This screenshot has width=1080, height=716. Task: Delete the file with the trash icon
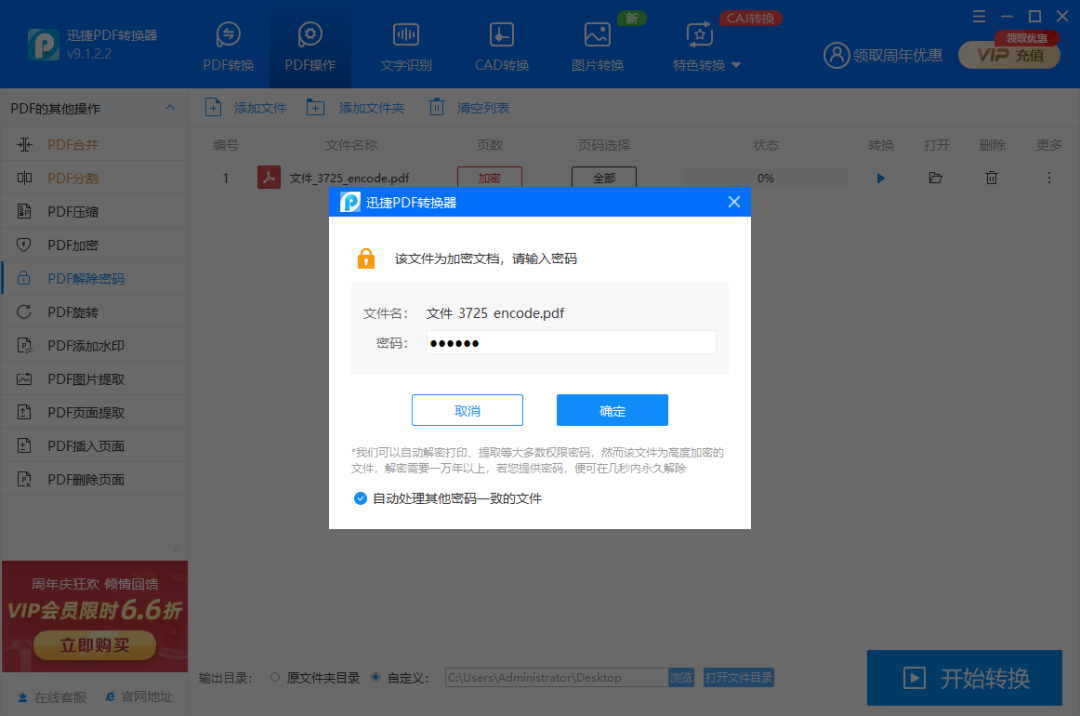[991, 178]
